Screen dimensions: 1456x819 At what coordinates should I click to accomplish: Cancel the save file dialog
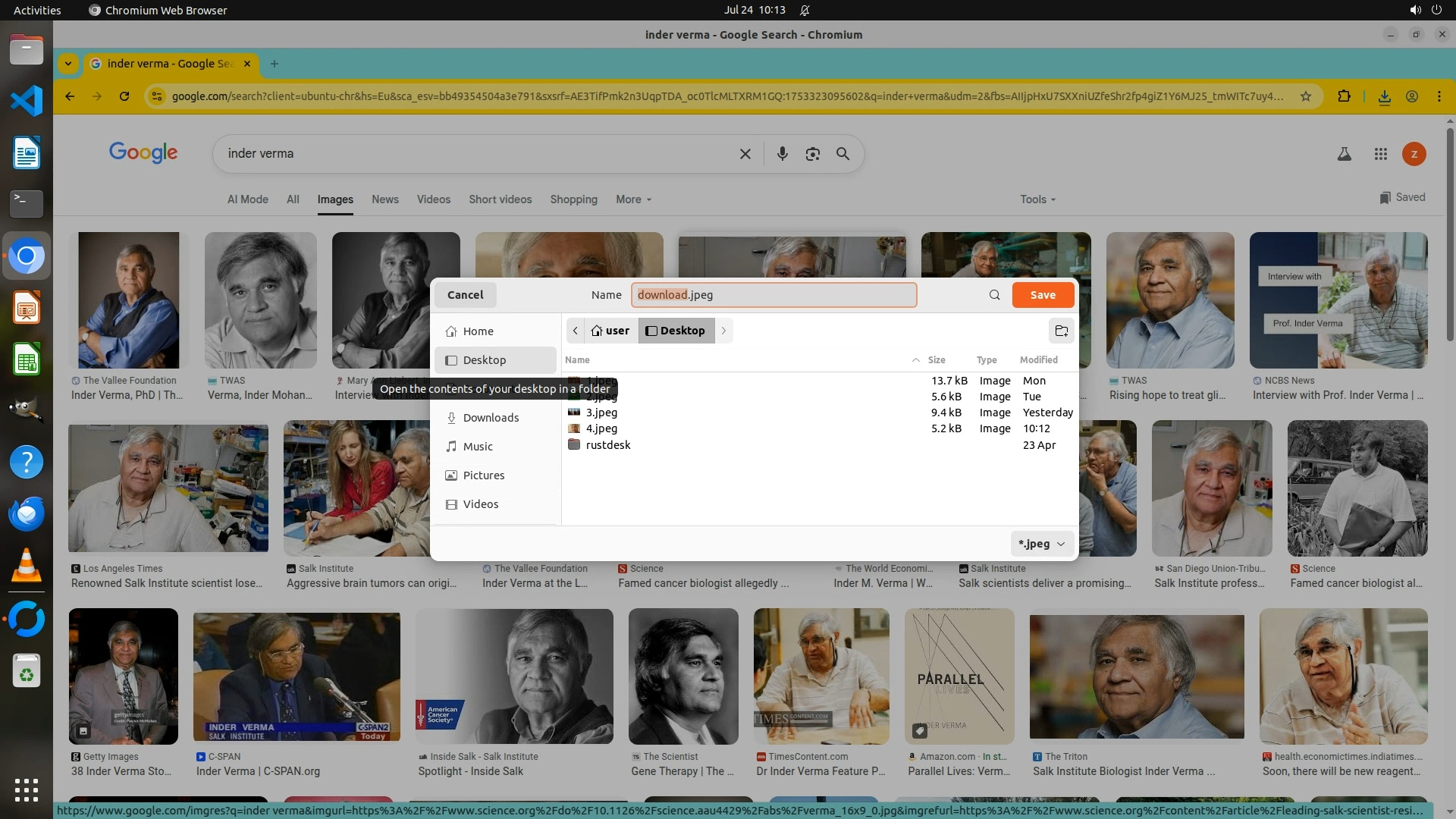coord(465,295)
